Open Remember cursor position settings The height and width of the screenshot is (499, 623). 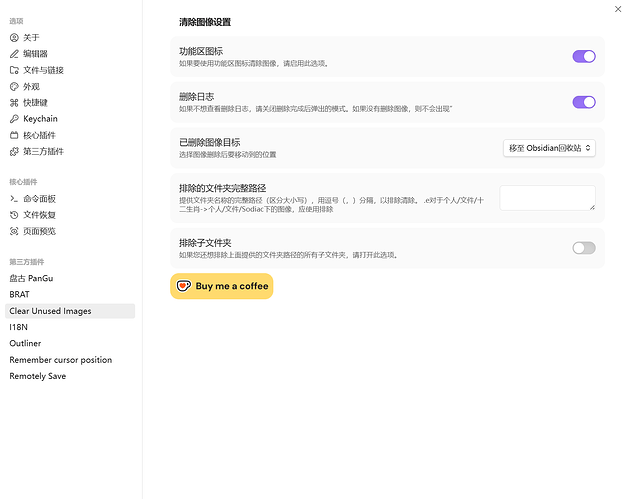(x=70, y=360)
